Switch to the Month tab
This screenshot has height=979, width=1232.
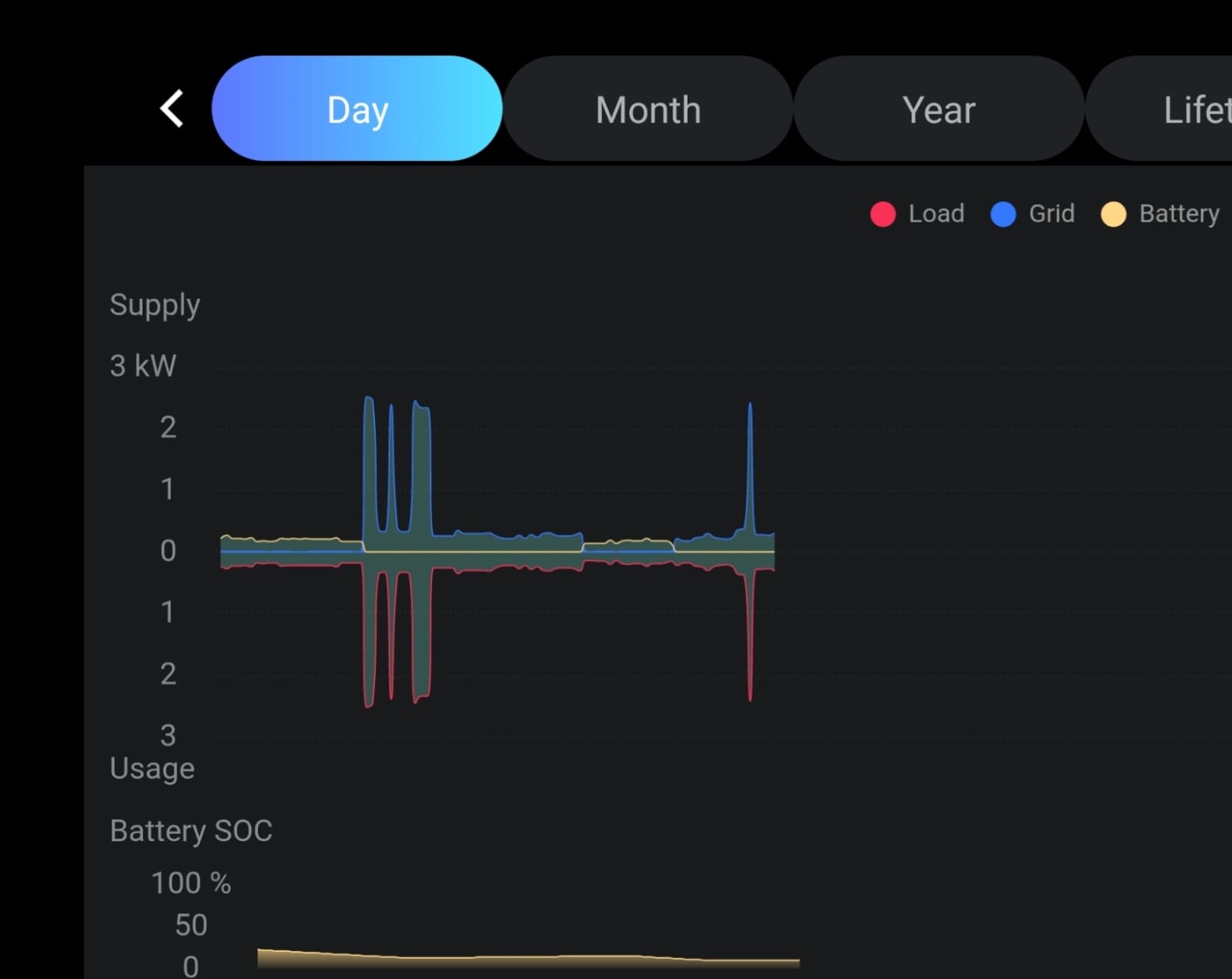[x=648, y=109]
